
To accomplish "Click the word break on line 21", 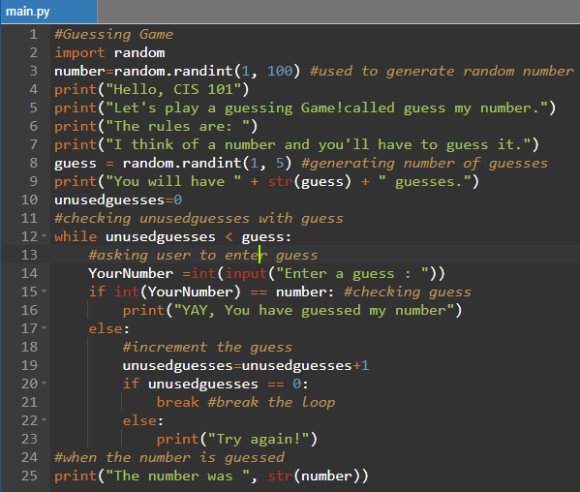I will pyautogui.click(x=178, y=402).
